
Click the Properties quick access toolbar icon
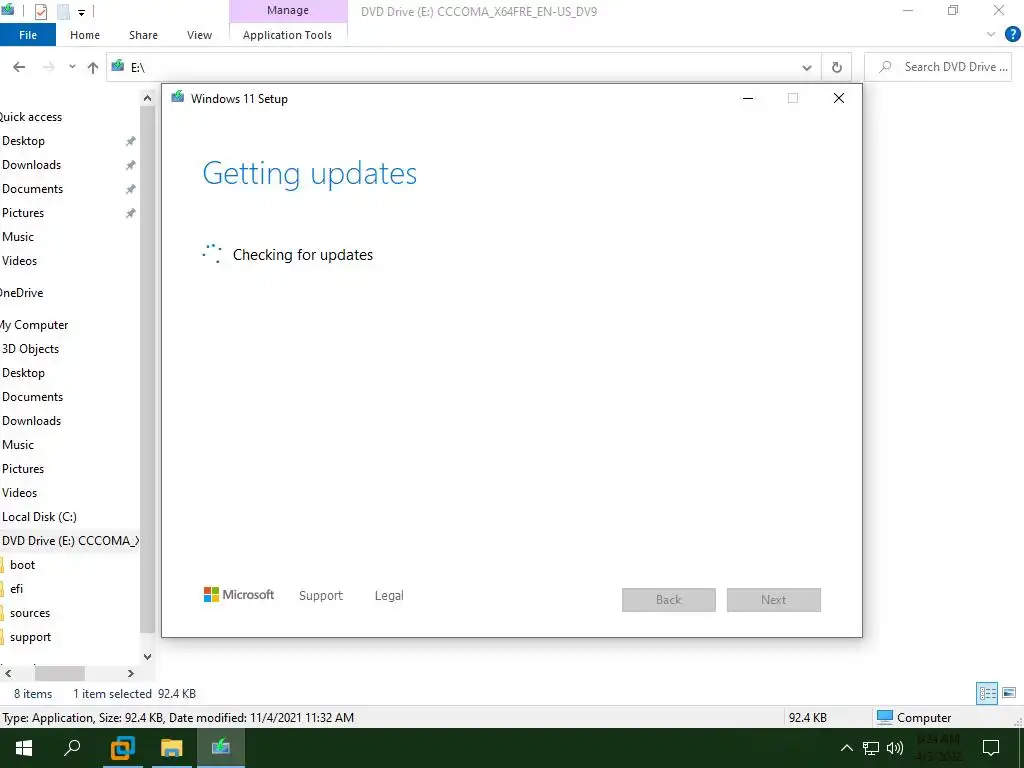(40, 11)
